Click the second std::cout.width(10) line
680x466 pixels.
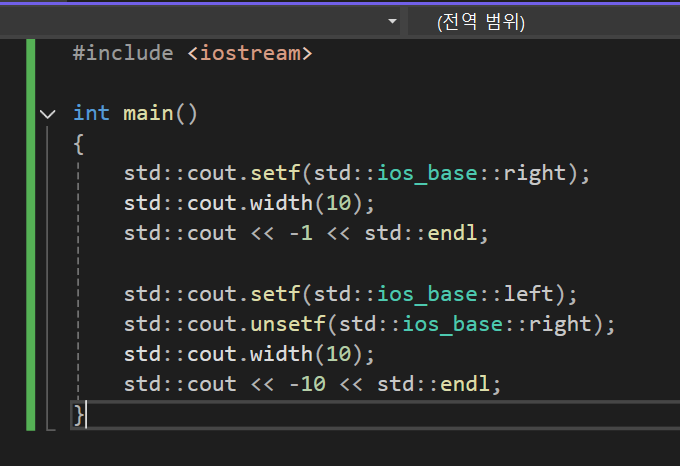tap(249, 354)
